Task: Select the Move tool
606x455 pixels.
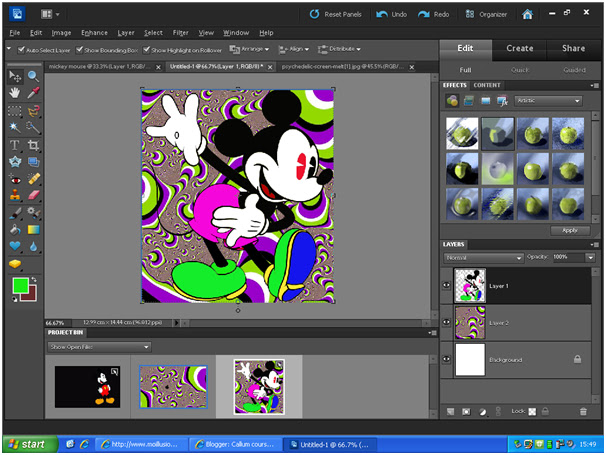Action: coord(15,77)
